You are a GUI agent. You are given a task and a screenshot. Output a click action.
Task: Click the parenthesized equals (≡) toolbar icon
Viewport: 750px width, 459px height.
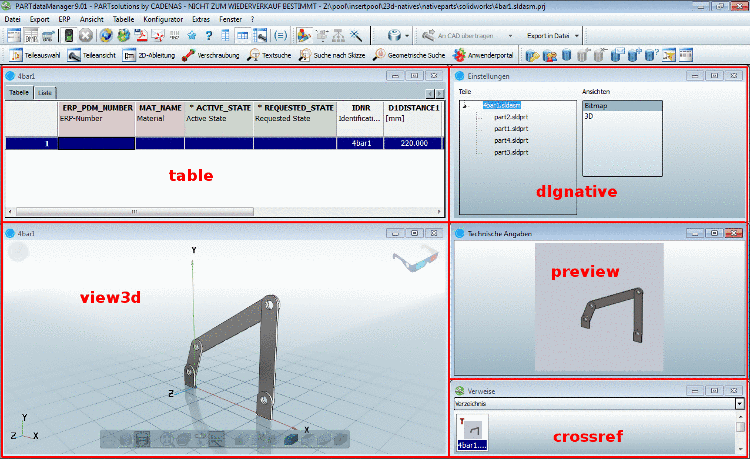[x=280, y=36]
